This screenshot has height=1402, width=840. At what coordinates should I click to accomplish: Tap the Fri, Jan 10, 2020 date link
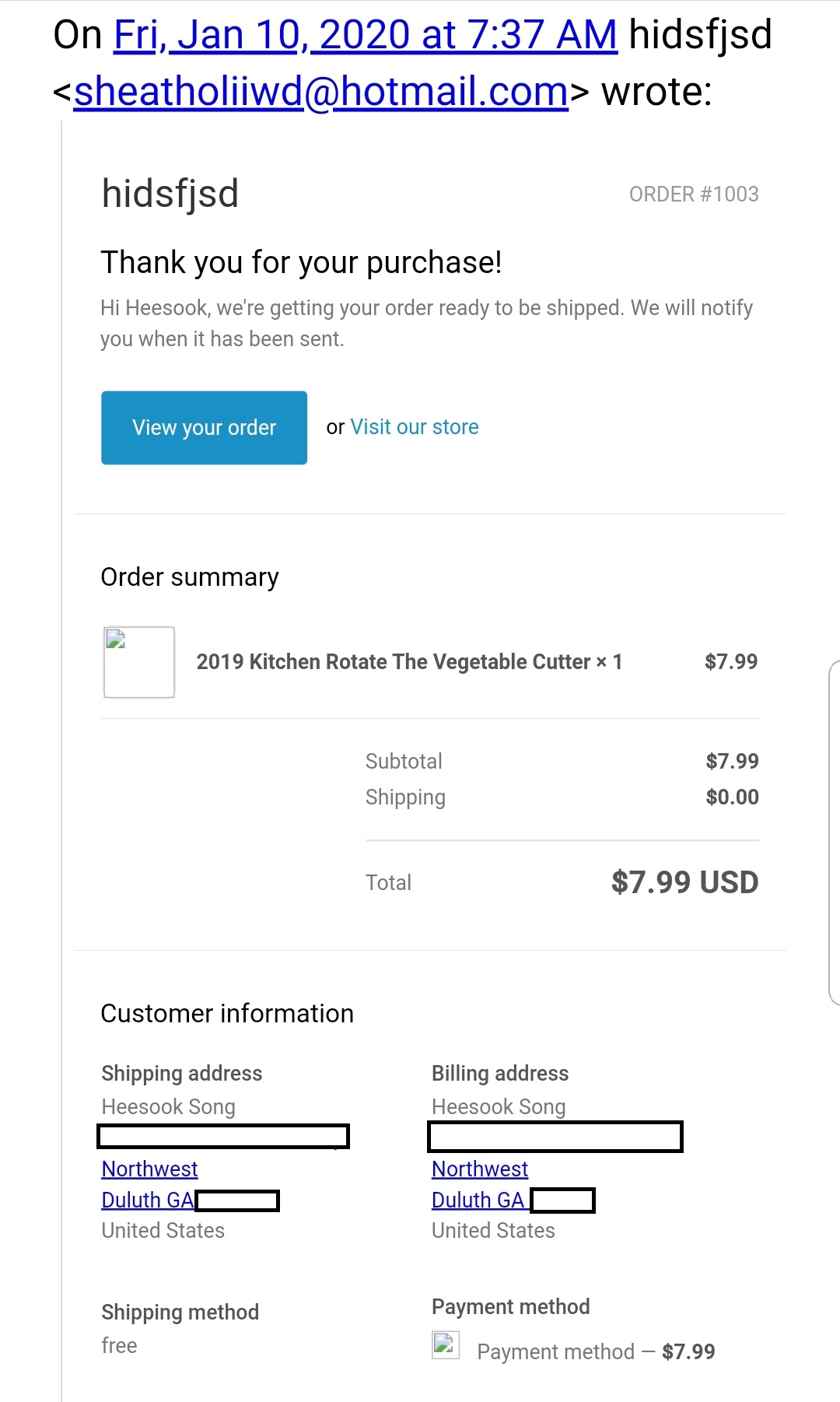[x=366, y=35]
